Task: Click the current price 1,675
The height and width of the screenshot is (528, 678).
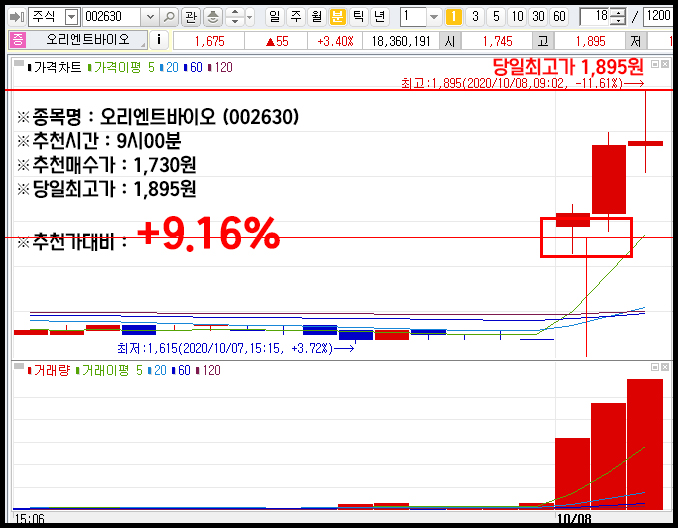Action: coord(209,41)
